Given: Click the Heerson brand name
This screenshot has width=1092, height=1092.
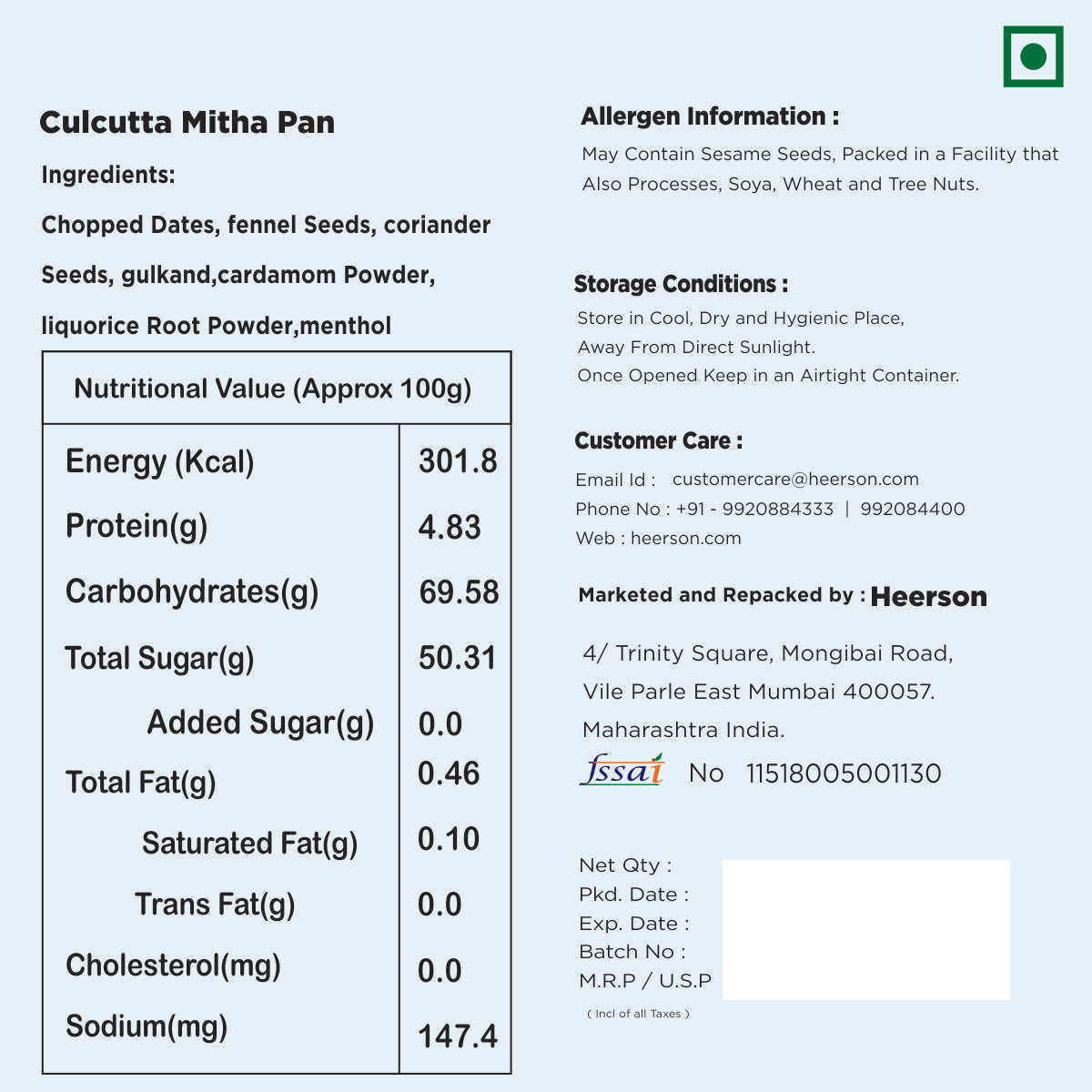Looking at the screenshot, I should pos(928,597).
